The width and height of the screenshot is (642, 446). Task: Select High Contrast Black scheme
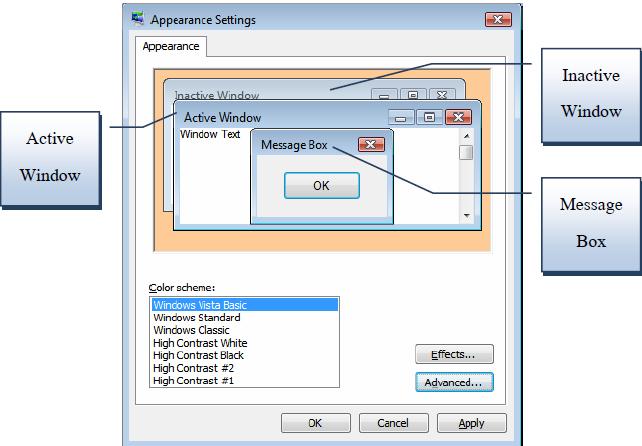(244, 355)
